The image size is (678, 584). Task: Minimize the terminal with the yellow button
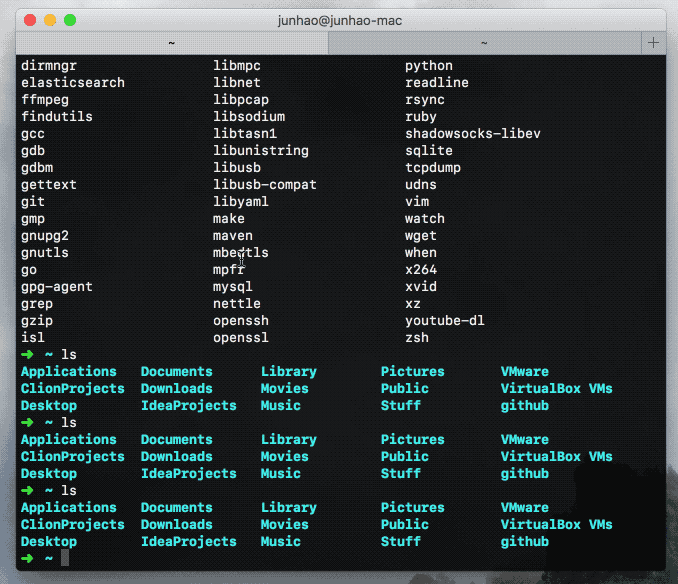point(49,20)
